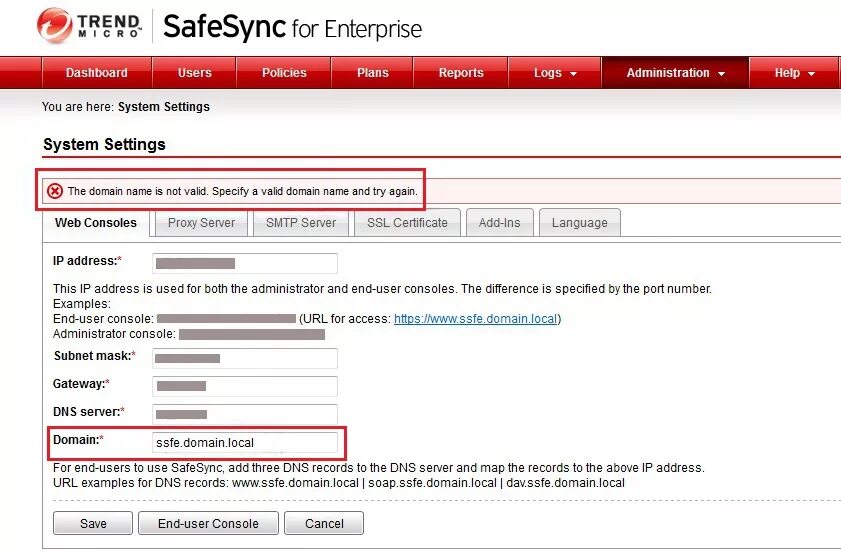Click the Domain field label
Screen dimensions: 841x555
pyautogui.click(x=78, y=440)
